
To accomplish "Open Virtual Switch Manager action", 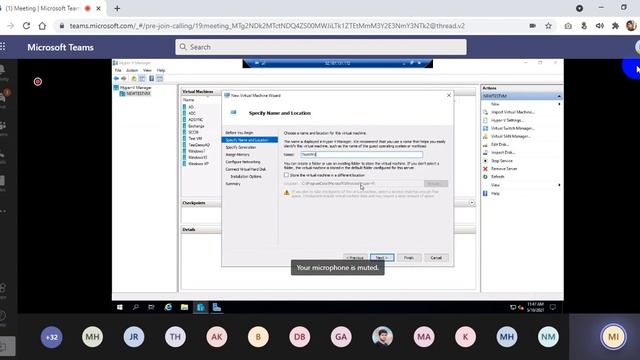I will [x=513, y=128].
